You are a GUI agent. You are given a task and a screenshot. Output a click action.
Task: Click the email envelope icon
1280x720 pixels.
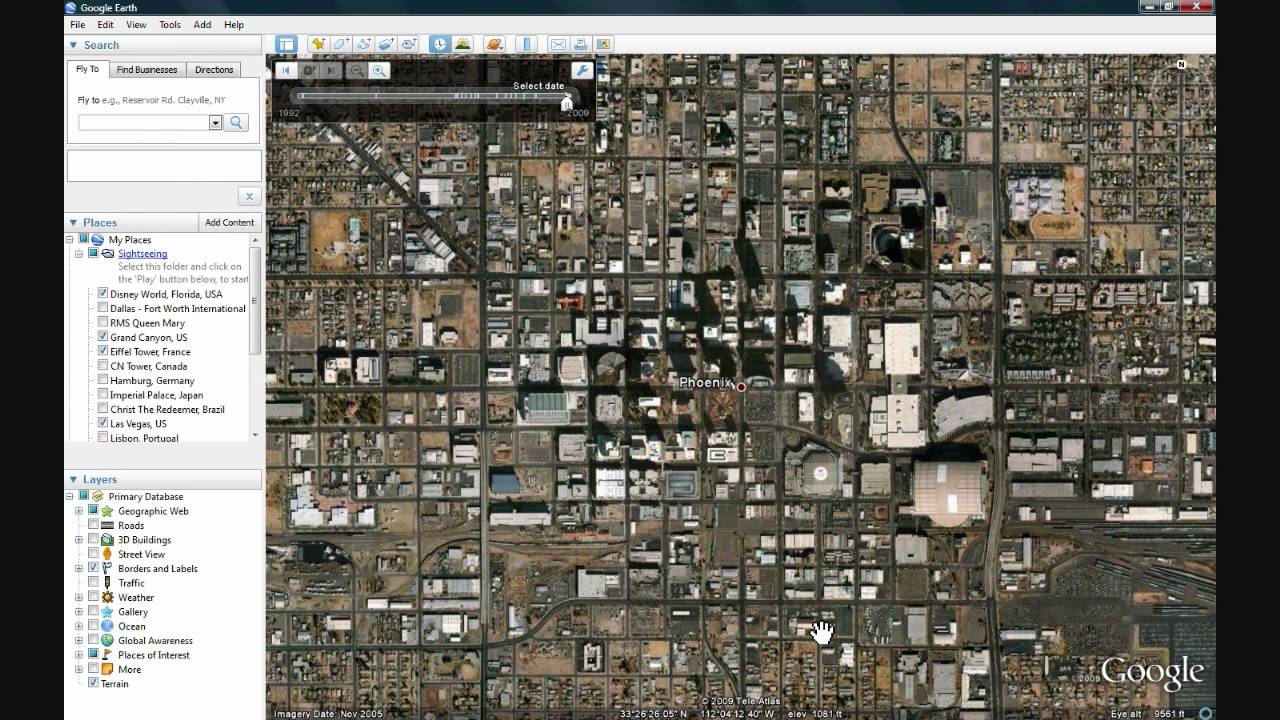pyautogui.click(x=558, y=44)
